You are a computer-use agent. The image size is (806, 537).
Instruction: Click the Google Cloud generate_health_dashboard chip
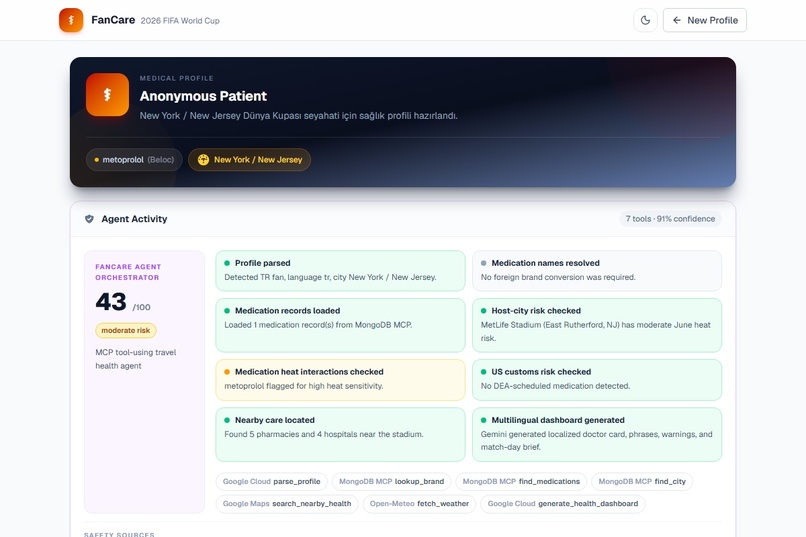pyautogui.click(x=563, y=504)
